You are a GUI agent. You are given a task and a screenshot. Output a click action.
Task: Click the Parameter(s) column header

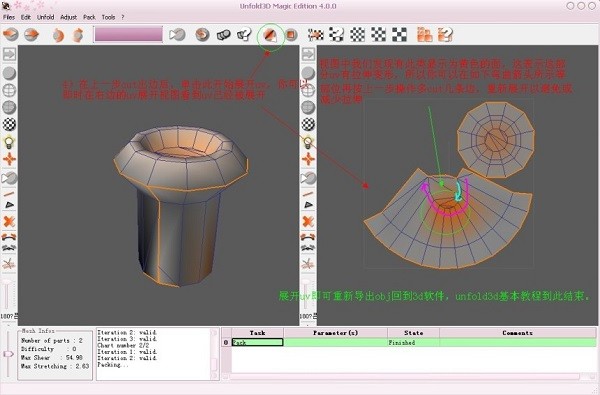pos(336,333)
